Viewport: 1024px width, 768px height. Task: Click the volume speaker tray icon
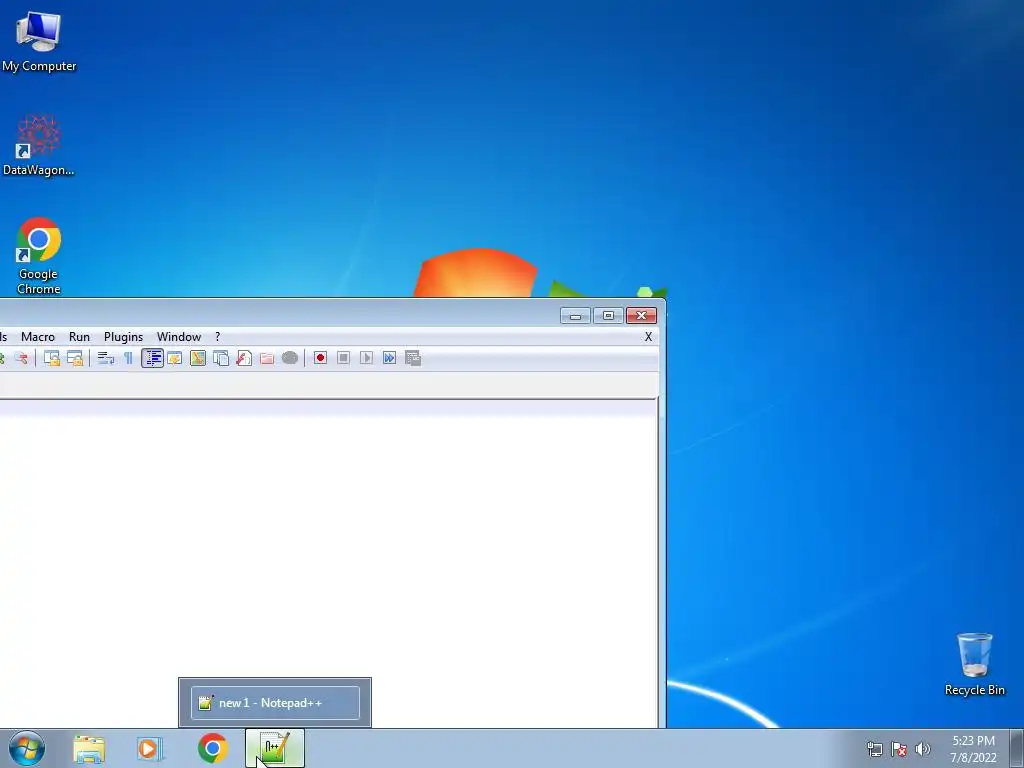click(923, 749)
